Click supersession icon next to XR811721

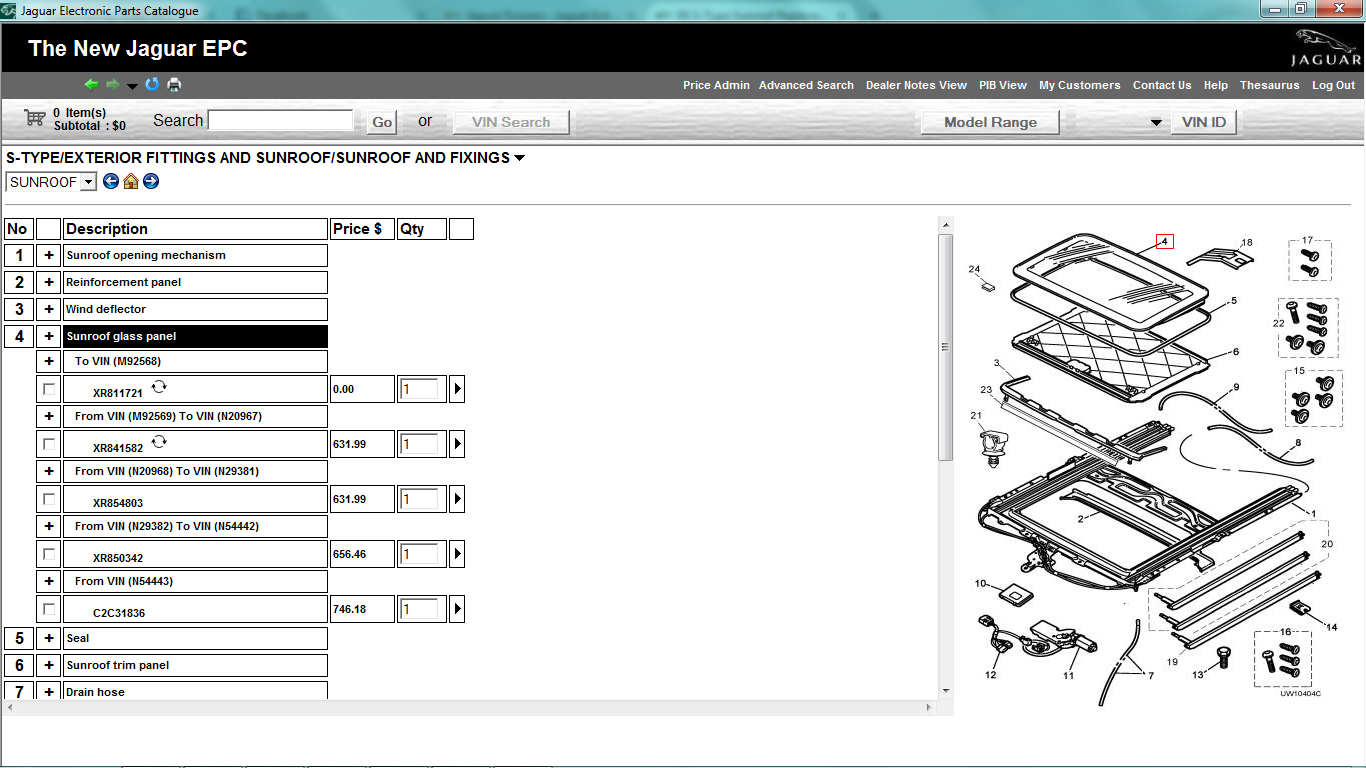click(x=159, y=387)
